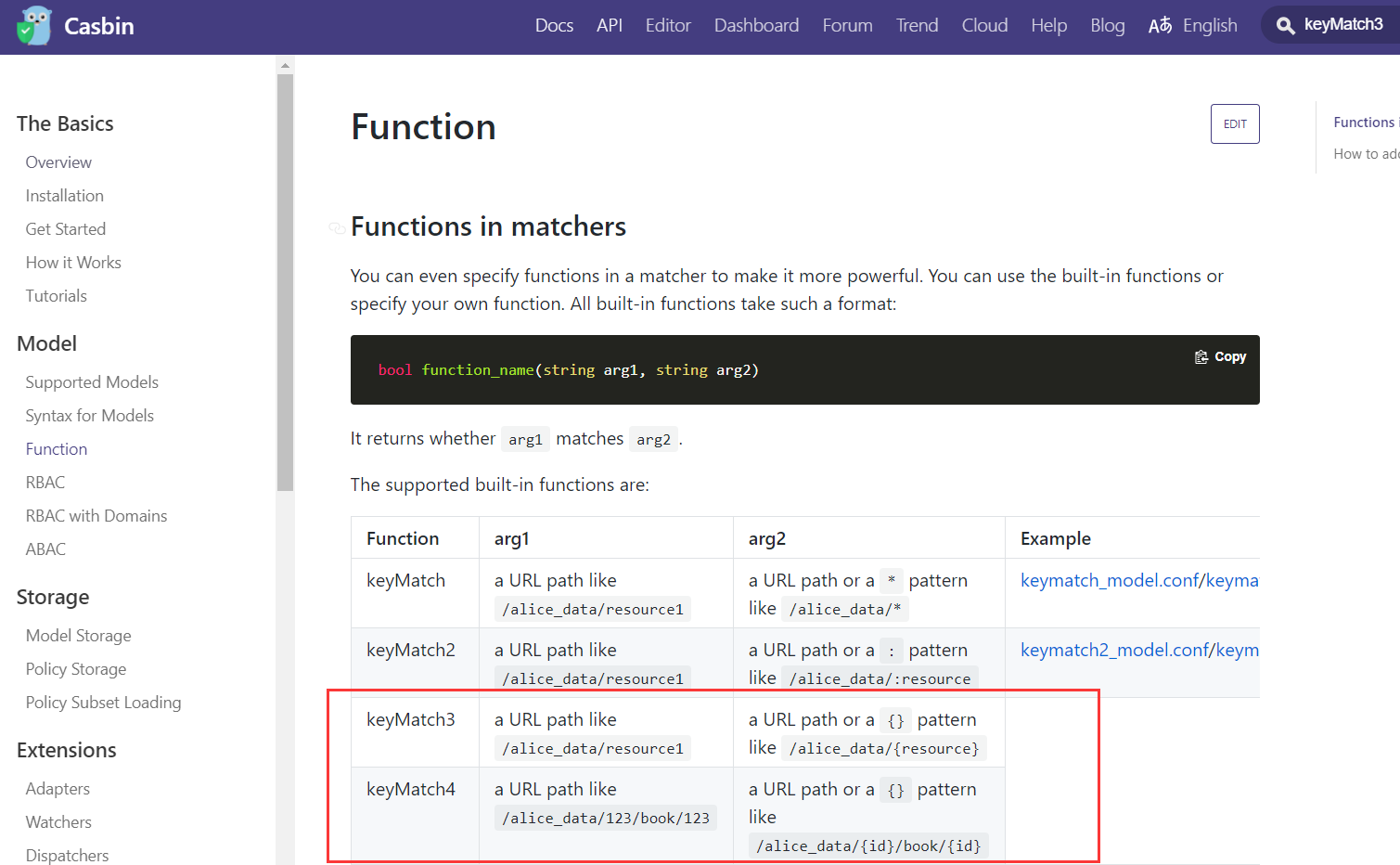The height and width of the screenshot is (865, 1400).
Task: Click the Casbin owl logo
Action: (33, 26)
